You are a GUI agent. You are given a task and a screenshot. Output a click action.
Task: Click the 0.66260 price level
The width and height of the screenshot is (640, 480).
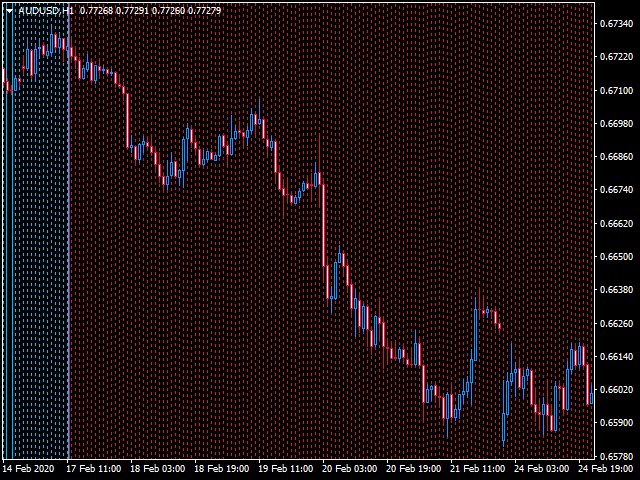616,323
